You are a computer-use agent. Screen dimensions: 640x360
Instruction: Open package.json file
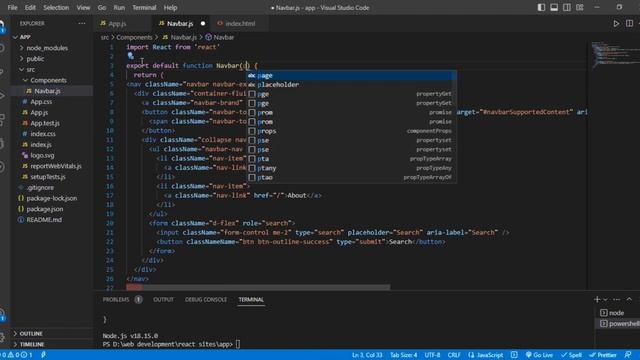pos(44,209)
